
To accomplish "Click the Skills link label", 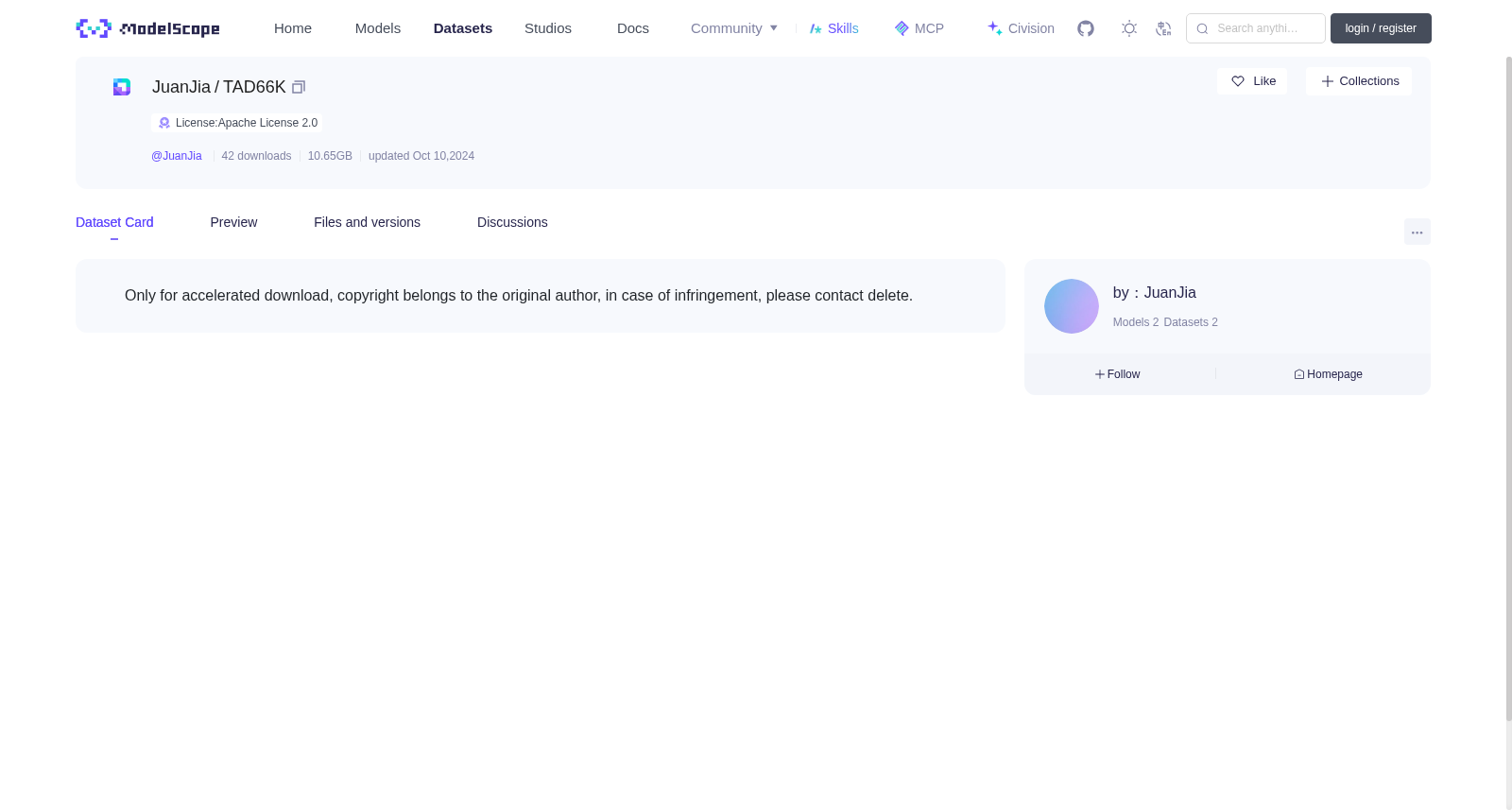I will [843, 28].
